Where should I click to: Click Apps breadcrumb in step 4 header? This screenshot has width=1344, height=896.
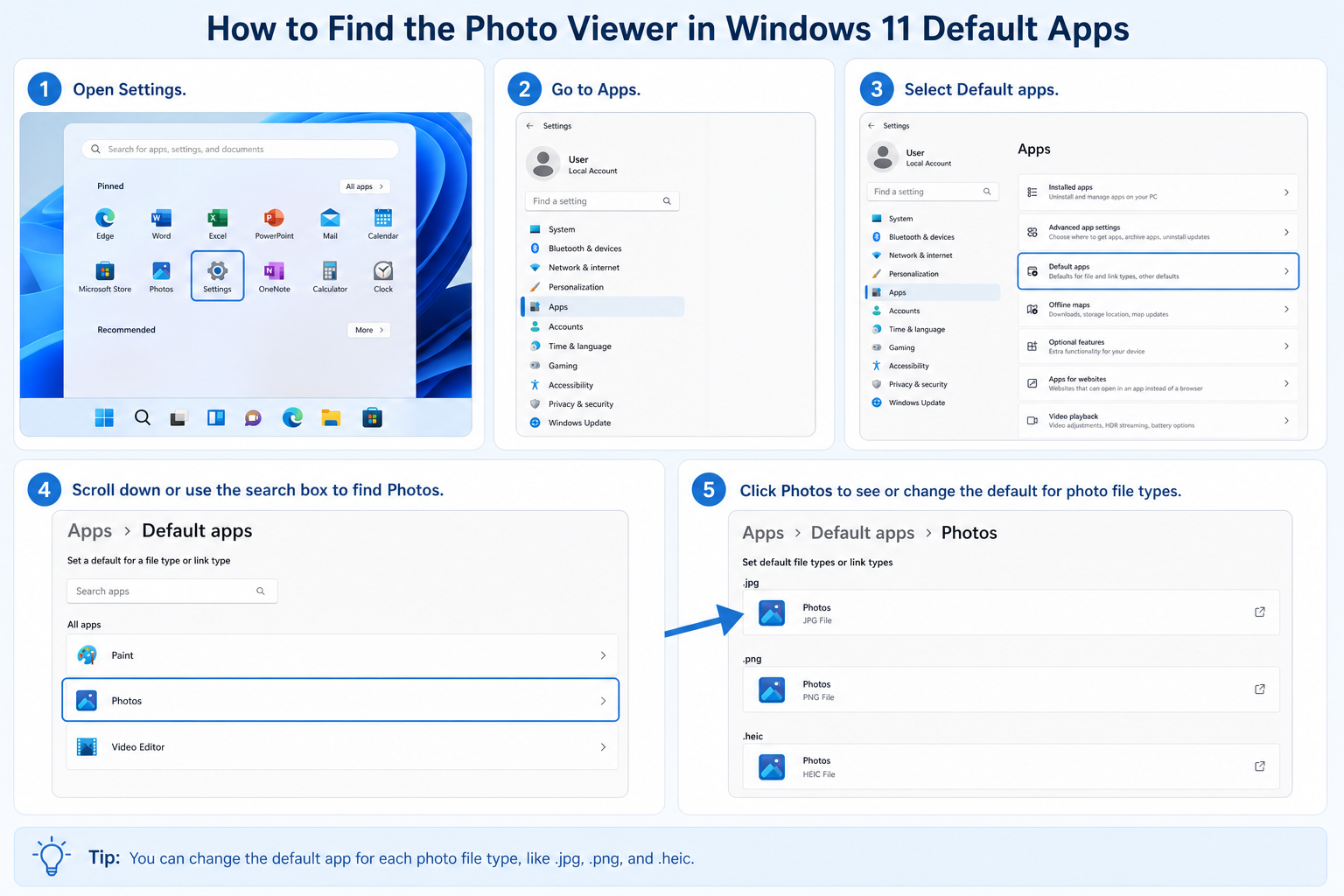[x=90, y=531]
